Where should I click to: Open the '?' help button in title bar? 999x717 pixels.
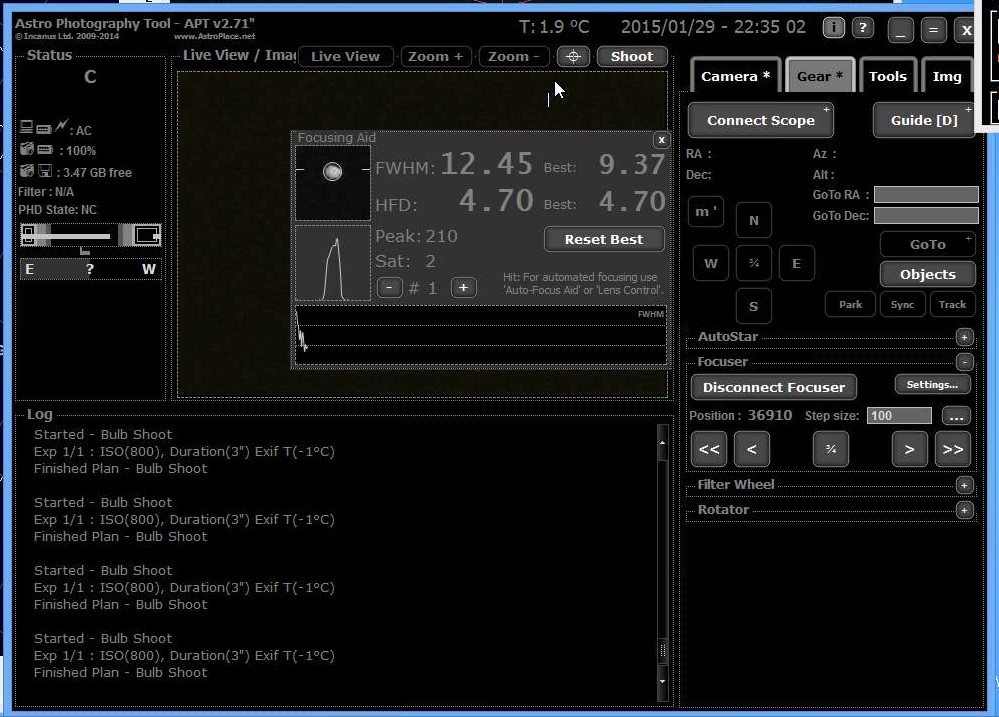coord(863,28)
